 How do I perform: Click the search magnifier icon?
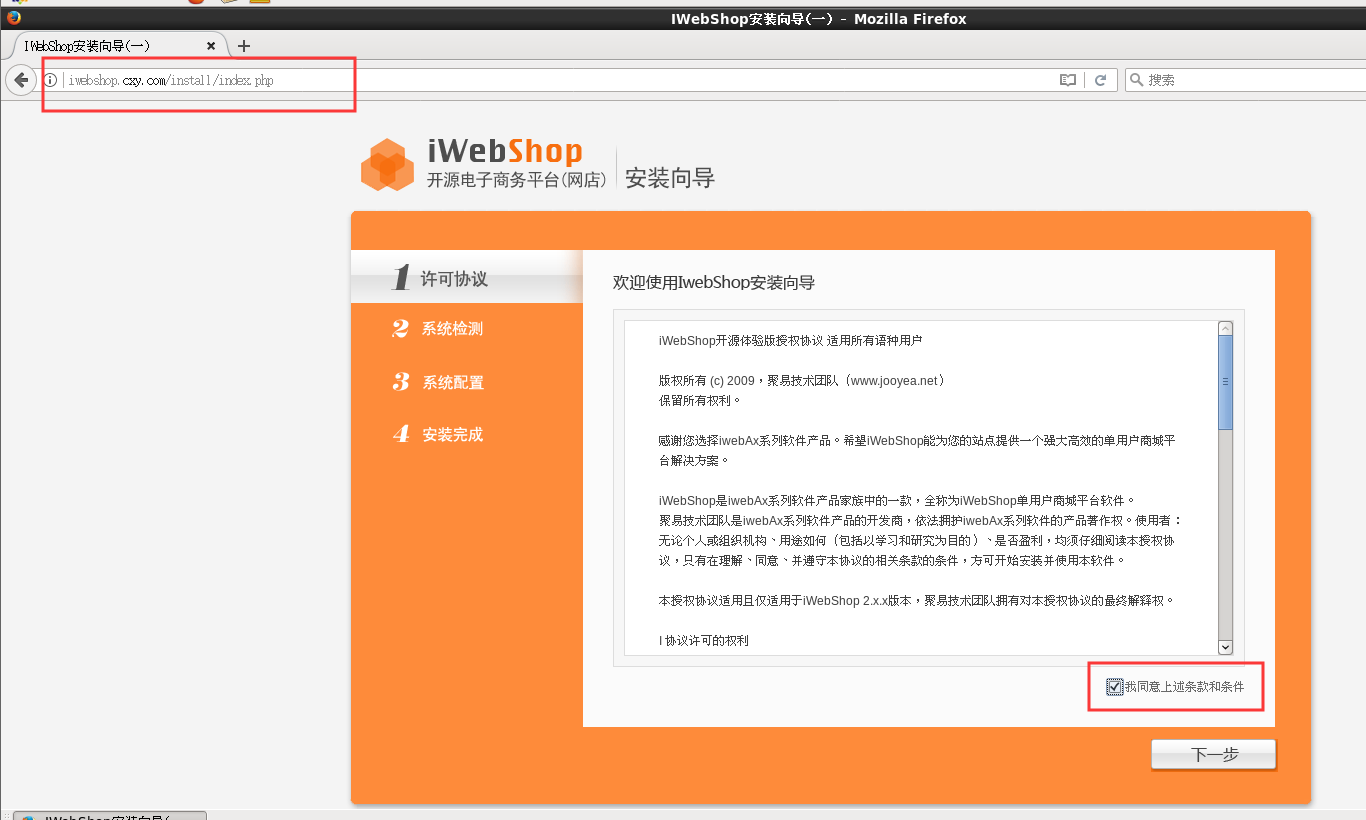(x=1137, y=80)
